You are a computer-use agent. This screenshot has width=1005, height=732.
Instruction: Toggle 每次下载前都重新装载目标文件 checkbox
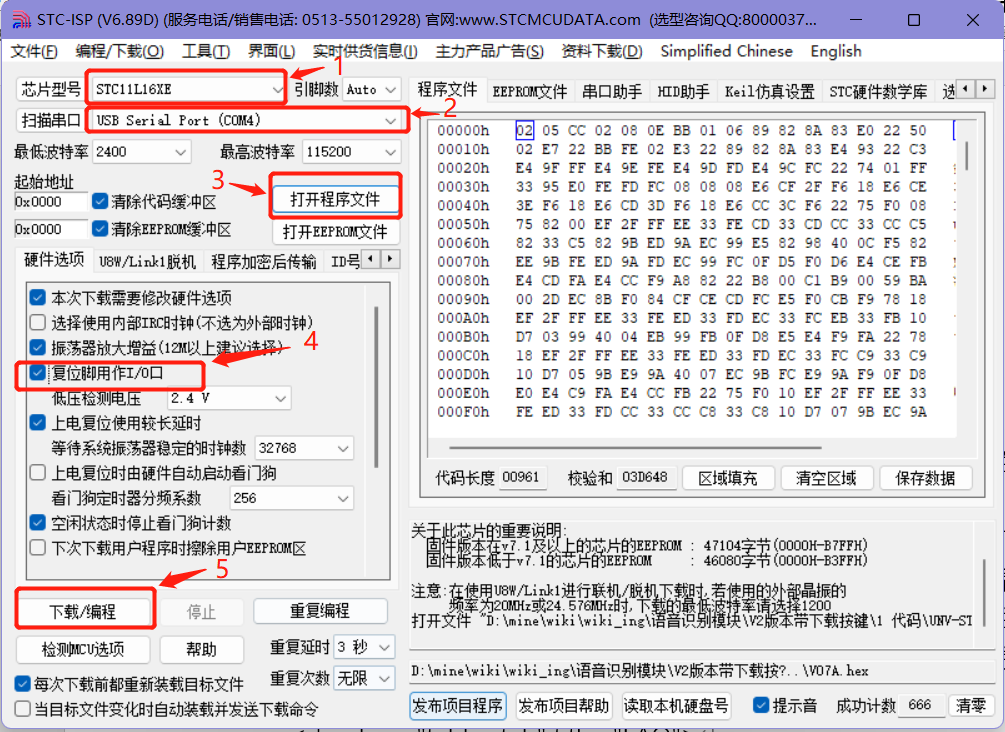coord(22,684)
